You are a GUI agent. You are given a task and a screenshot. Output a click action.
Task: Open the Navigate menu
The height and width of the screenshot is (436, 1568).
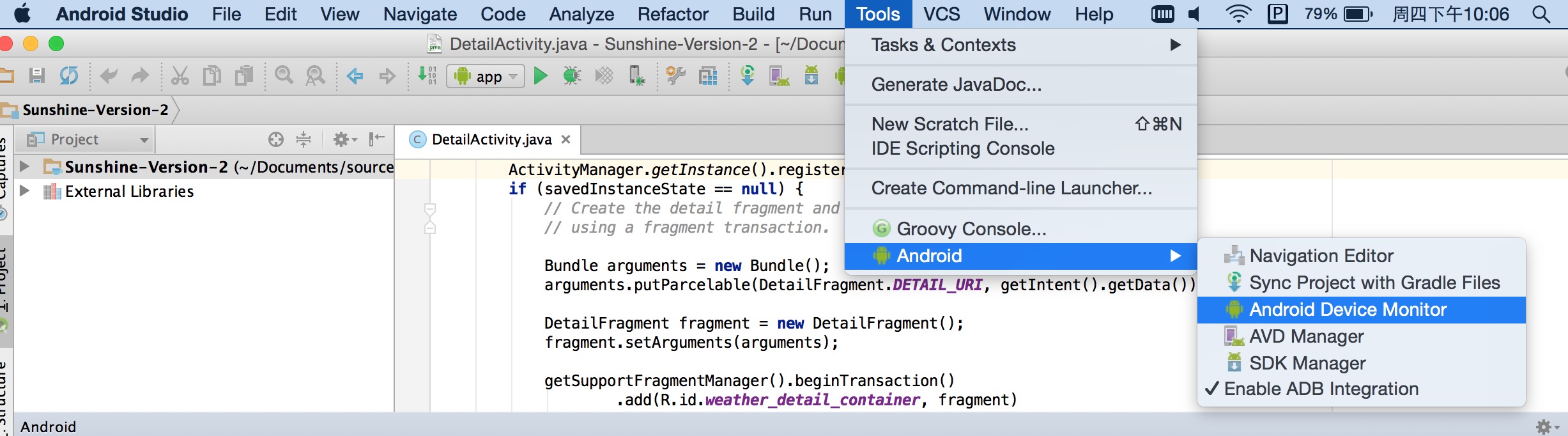coord(420,14)
